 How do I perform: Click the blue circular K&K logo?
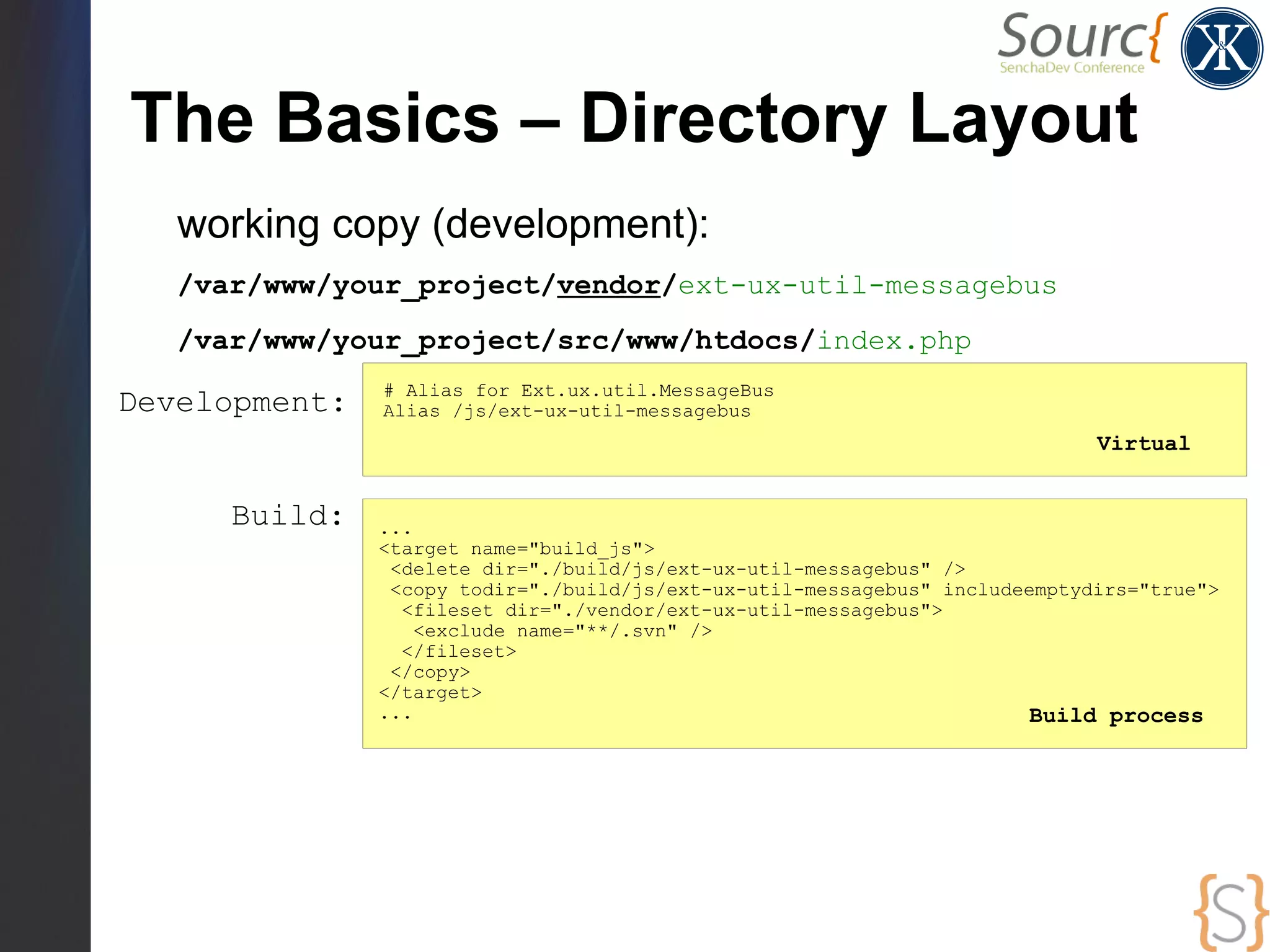tap(1221, 48)
